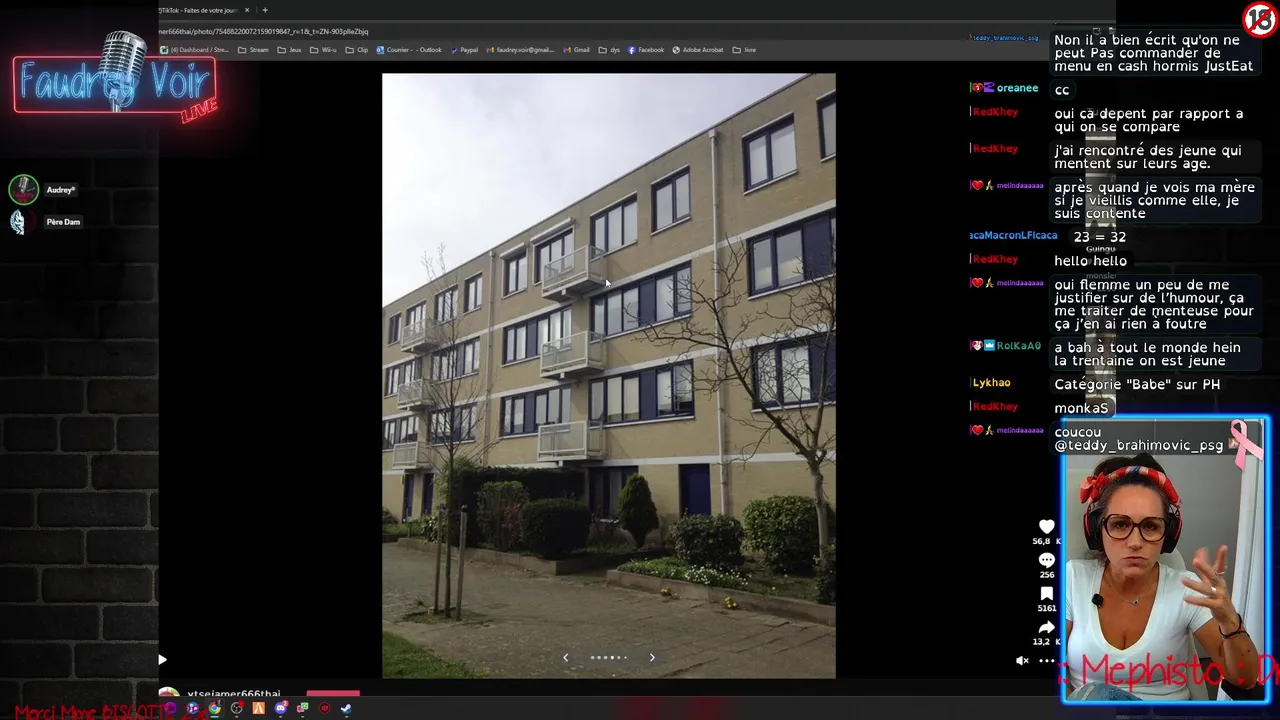Click the chat message 'monkaS'
Image resolution: width=1280 pixels, height=720 pixels.
pyautogui.click(x=1081, y=408)
